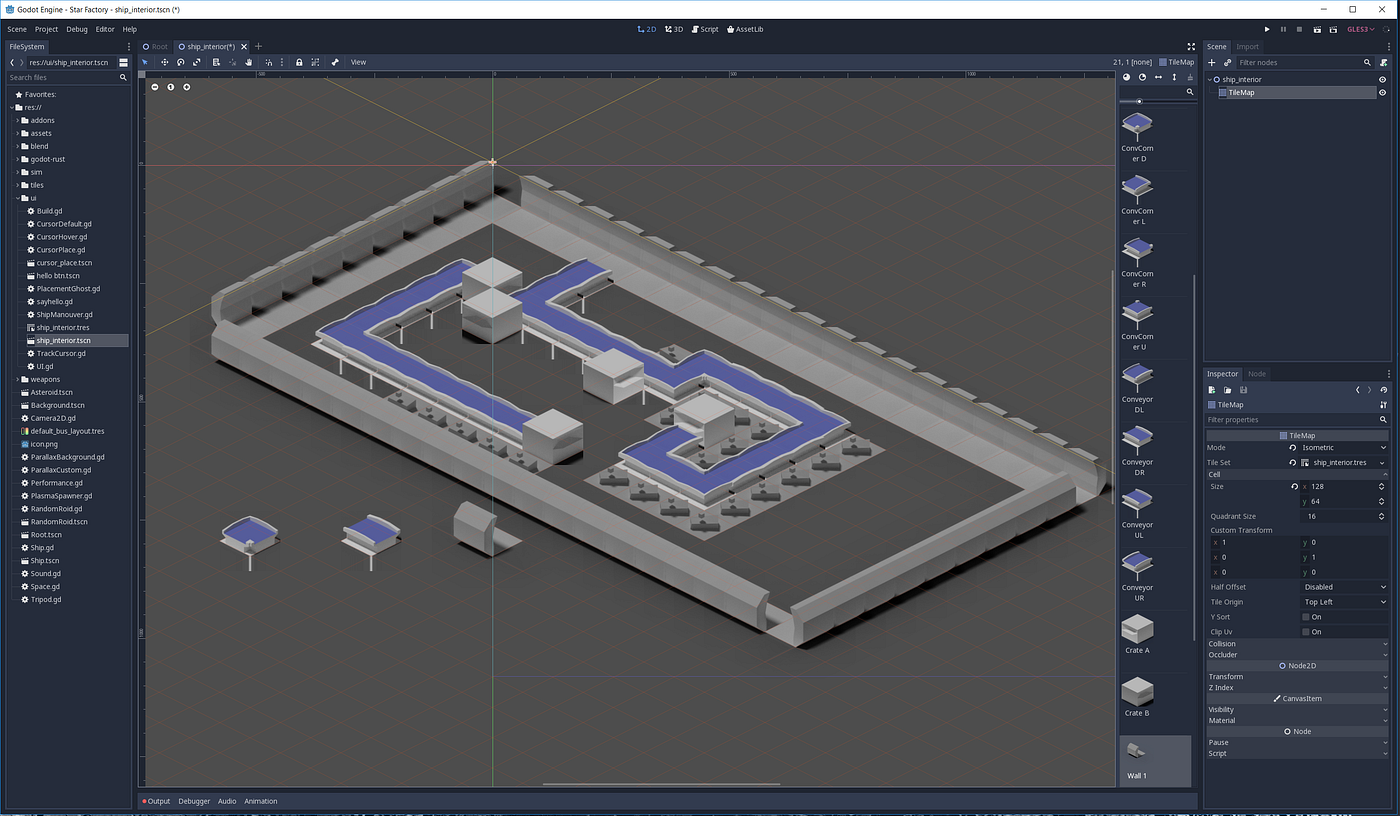Open the Animation bottom panel

(x=261, y=801)
